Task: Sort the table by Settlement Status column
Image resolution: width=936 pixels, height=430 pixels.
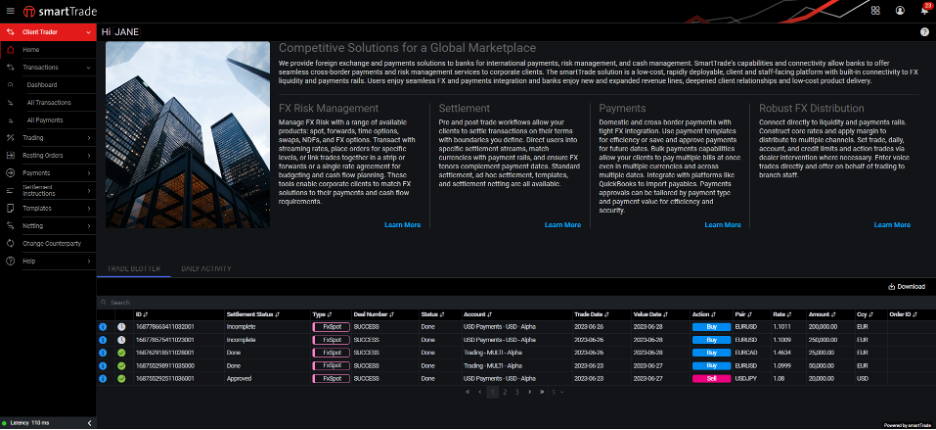Action: (252, 314)
